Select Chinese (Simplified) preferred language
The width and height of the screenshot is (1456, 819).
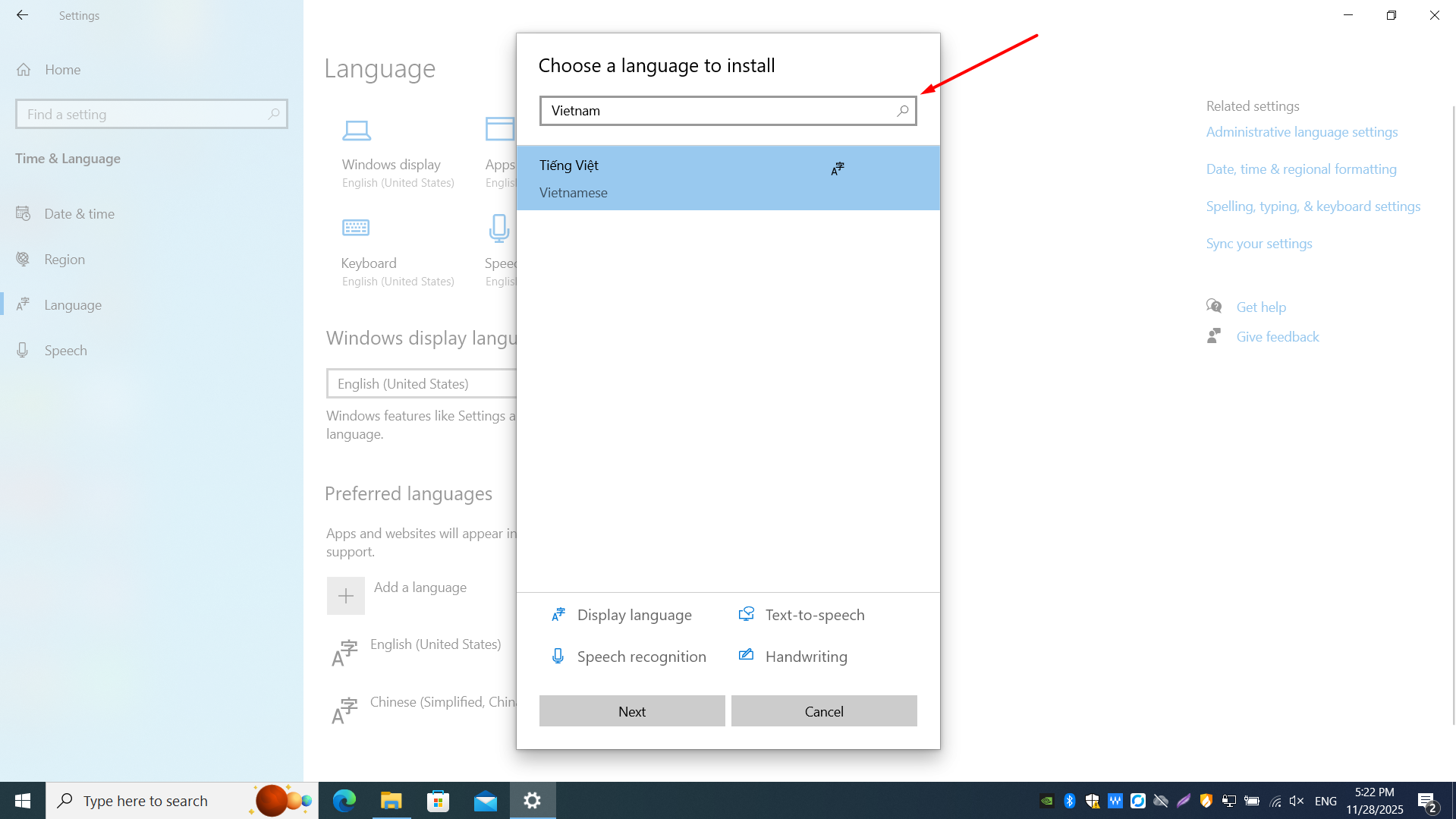[x=443, y=702]
